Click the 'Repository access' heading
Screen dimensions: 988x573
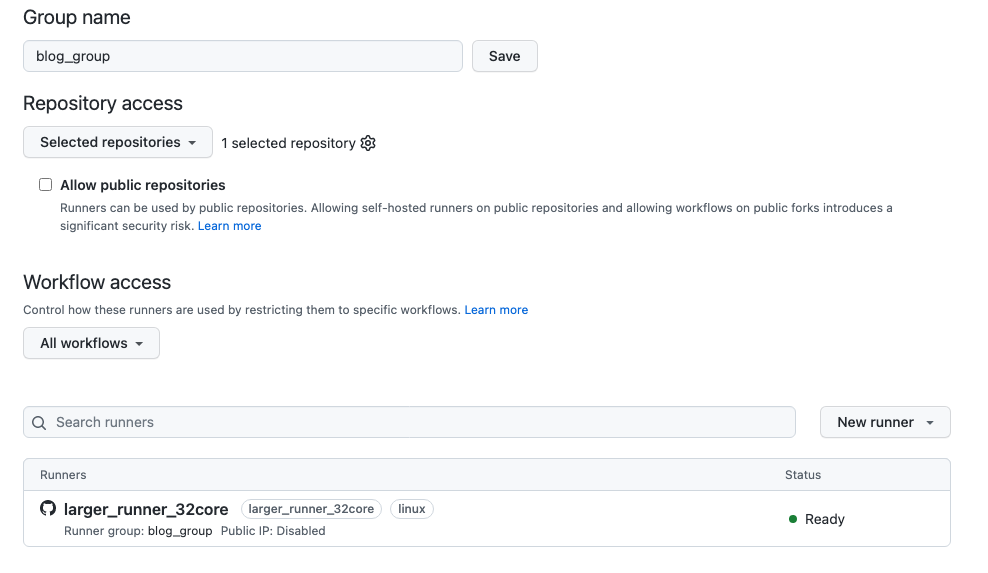point(103,103)
